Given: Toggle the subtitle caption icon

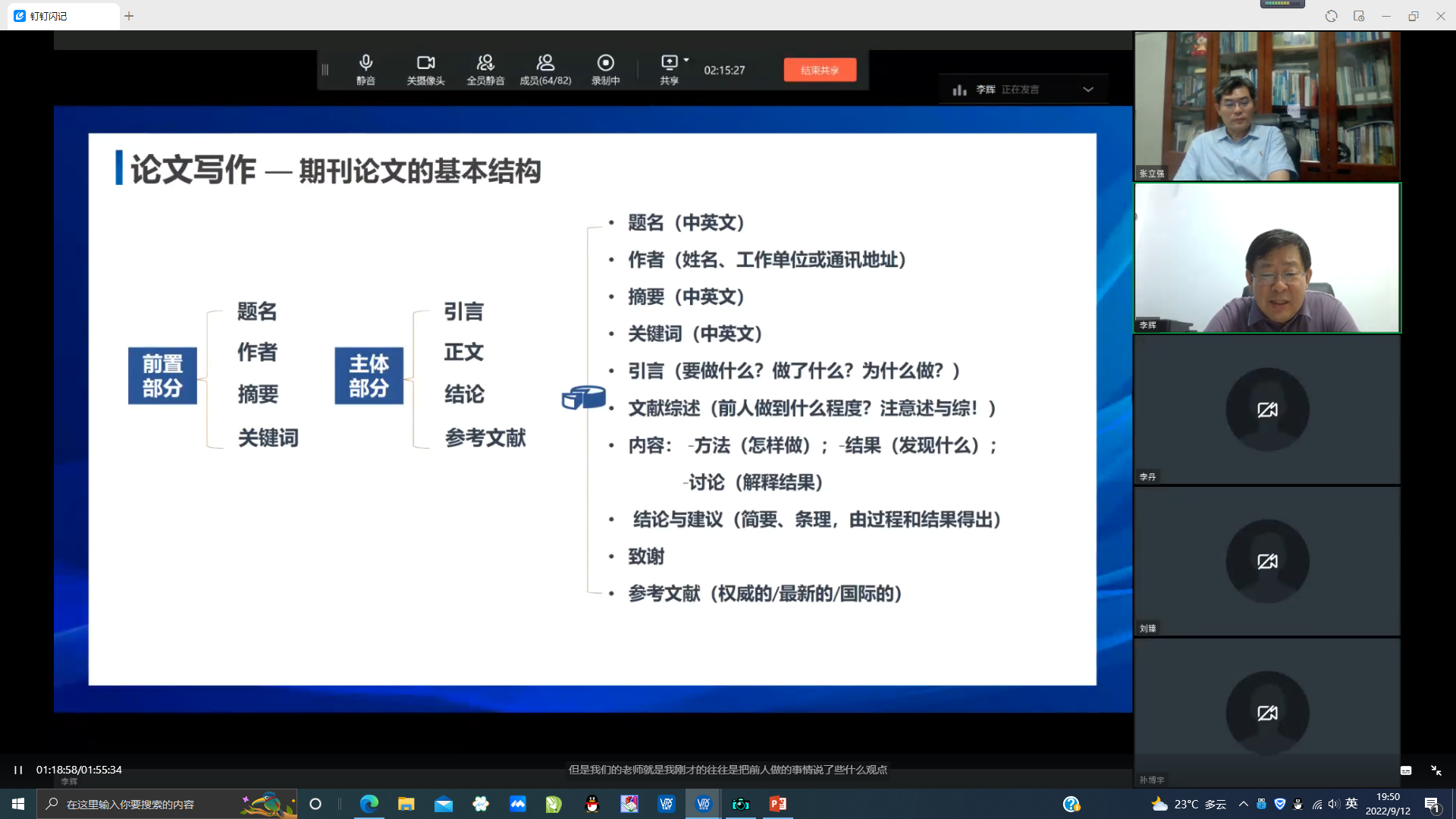Looking at the screenshot, I should [x=1406, y=770].
